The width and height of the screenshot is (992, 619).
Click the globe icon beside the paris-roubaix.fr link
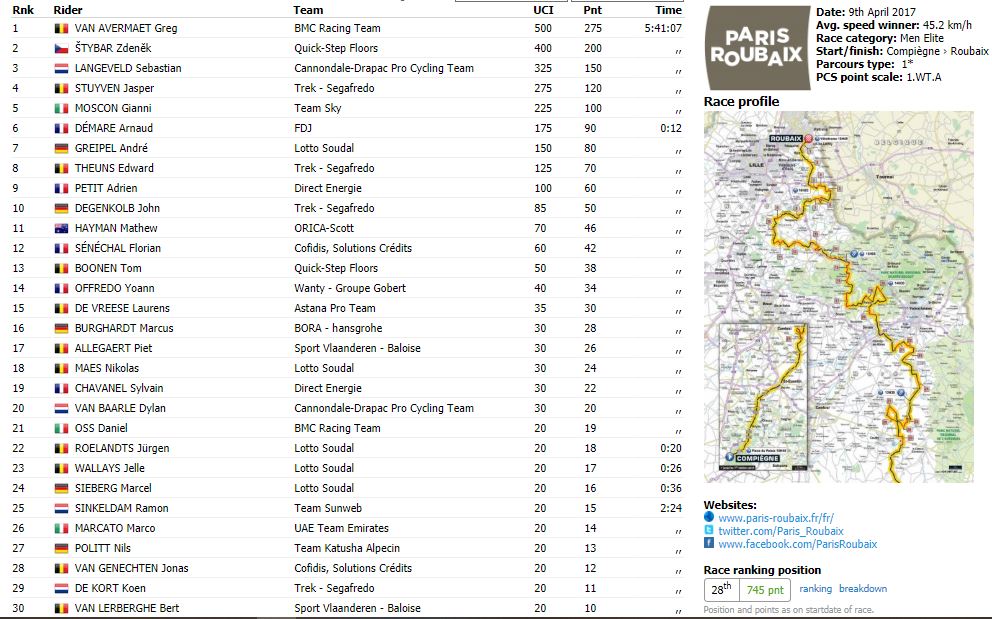[x=709, y=517]
